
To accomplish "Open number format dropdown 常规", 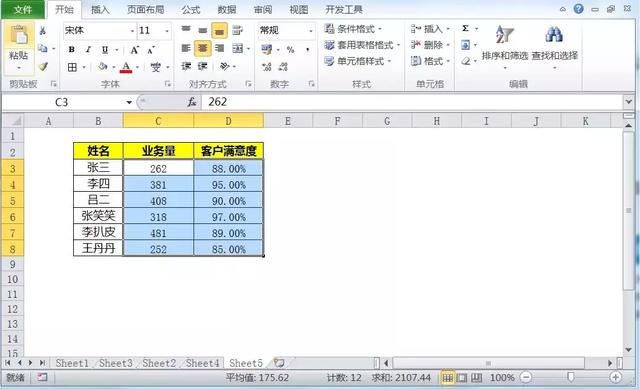I will tap(311, 31).
